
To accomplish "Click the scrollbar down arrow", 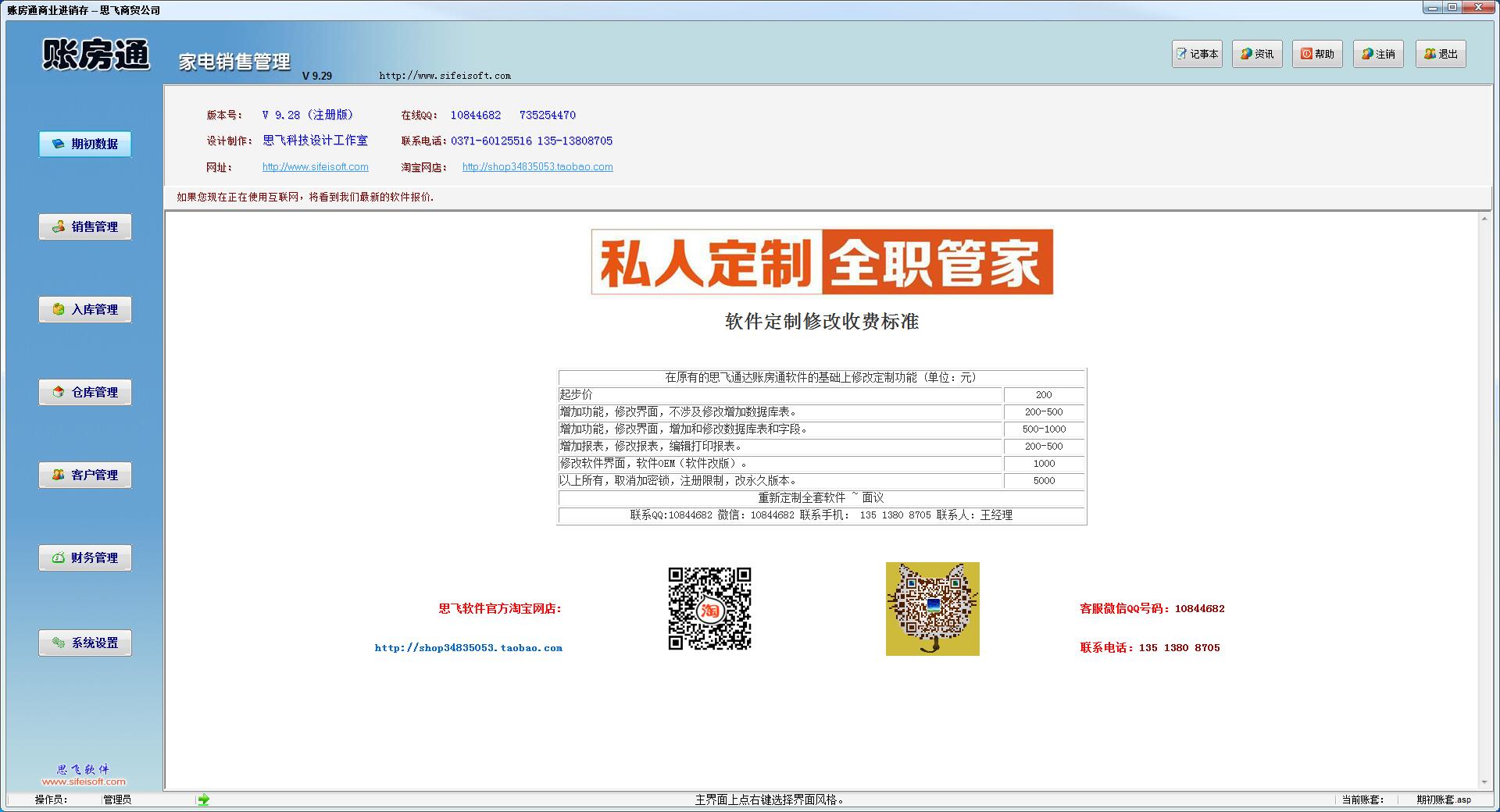I will click(x=1484, y=782).
